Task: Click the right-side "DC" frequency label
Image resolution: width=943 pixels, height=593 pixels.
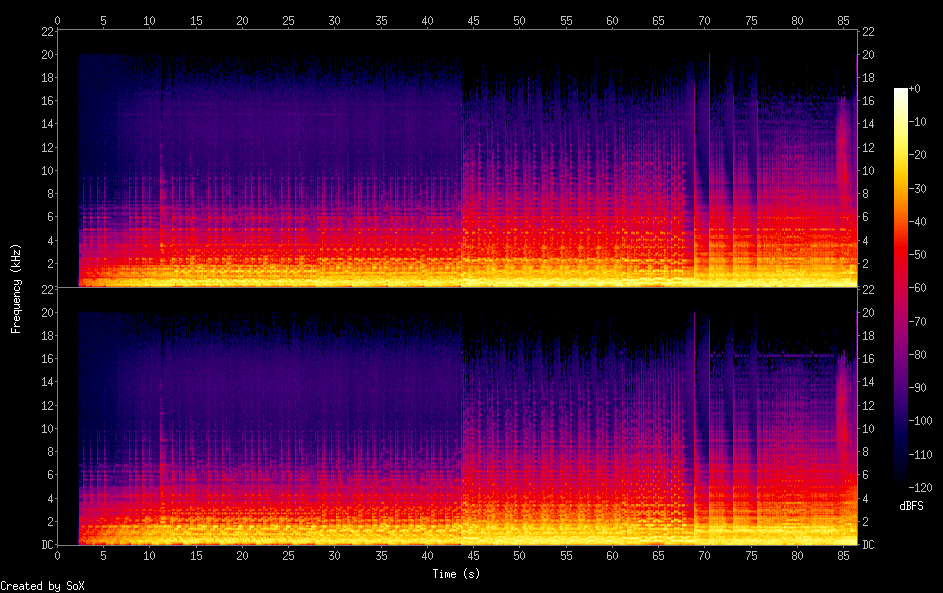Action: click(868, 545)
